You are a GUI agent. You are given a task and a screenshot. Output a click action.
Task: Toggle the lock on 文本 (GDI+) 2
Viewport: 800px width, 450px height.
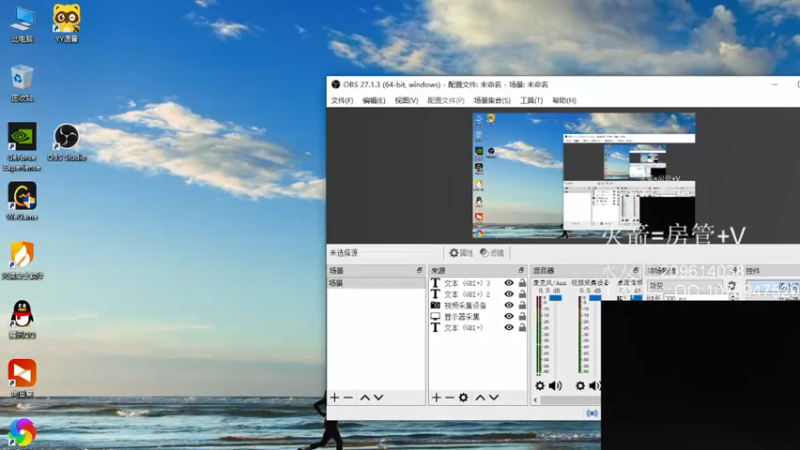pyautogui.click(x=522, y=294)
